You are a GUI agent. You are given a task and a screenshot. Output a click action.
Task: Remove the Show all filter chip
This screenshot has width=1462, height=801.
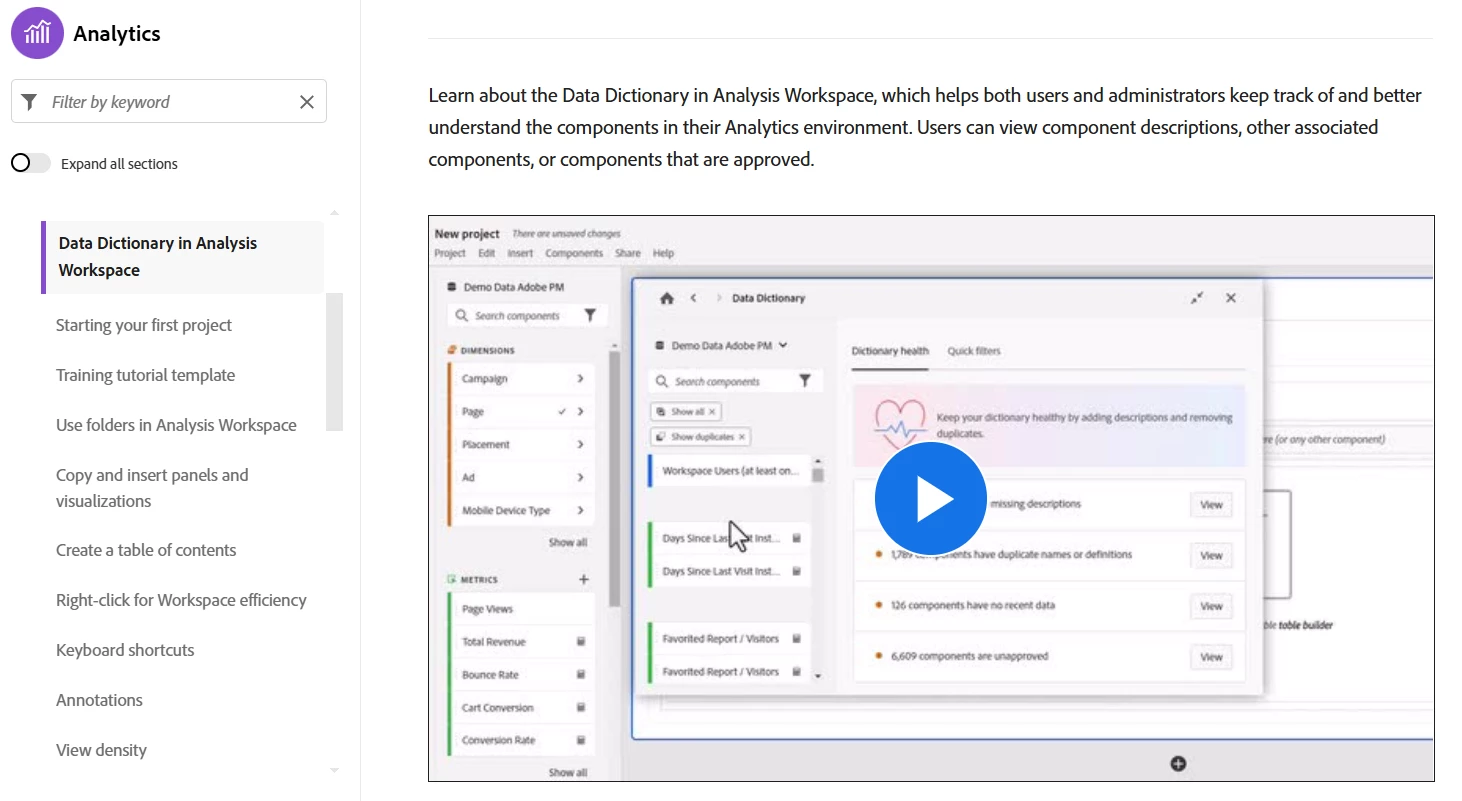coord(712,411)
